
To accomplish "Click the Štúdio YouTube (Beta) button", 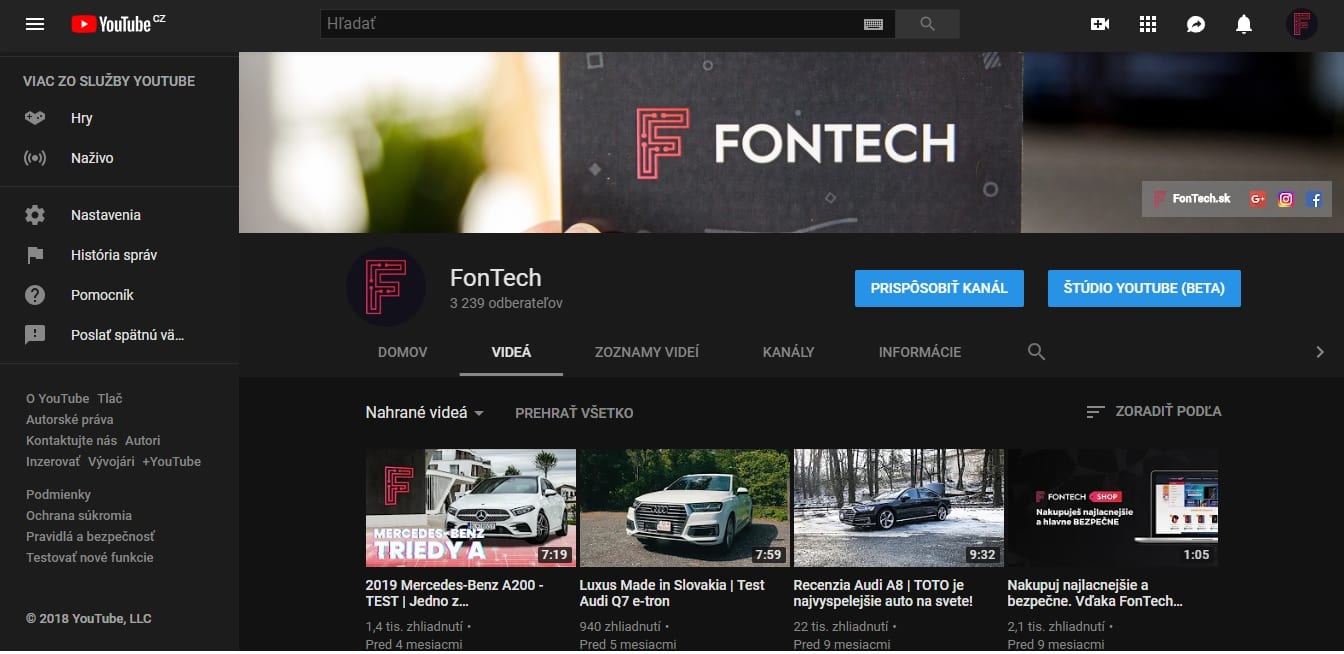I will click(1144, 288).
